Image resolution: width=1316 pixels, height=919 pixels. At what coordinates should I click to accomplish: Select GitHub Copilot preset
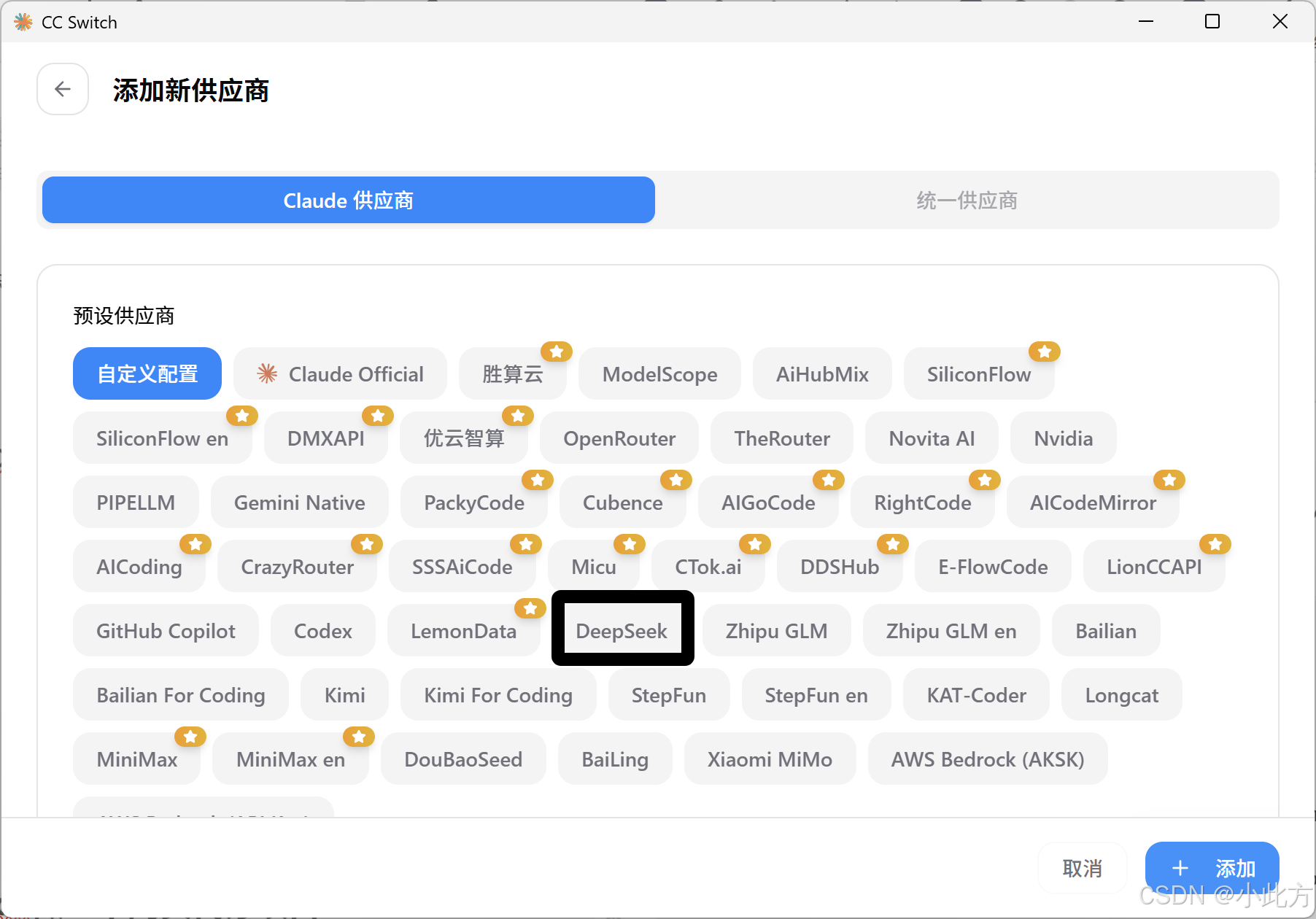tap(166, 630)
